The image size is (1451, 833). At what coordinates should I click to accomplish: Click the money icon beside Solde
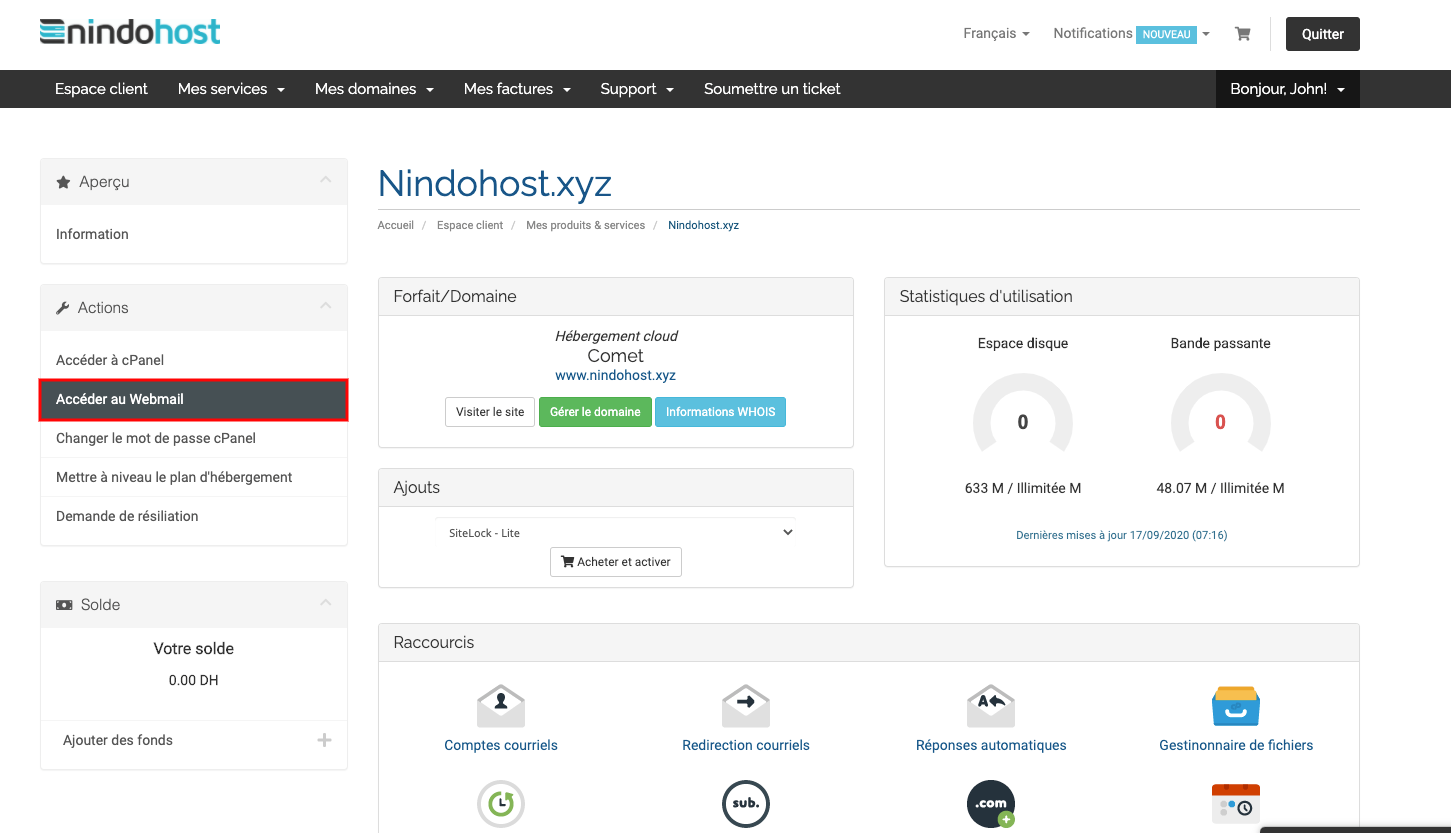coord(64,605)
